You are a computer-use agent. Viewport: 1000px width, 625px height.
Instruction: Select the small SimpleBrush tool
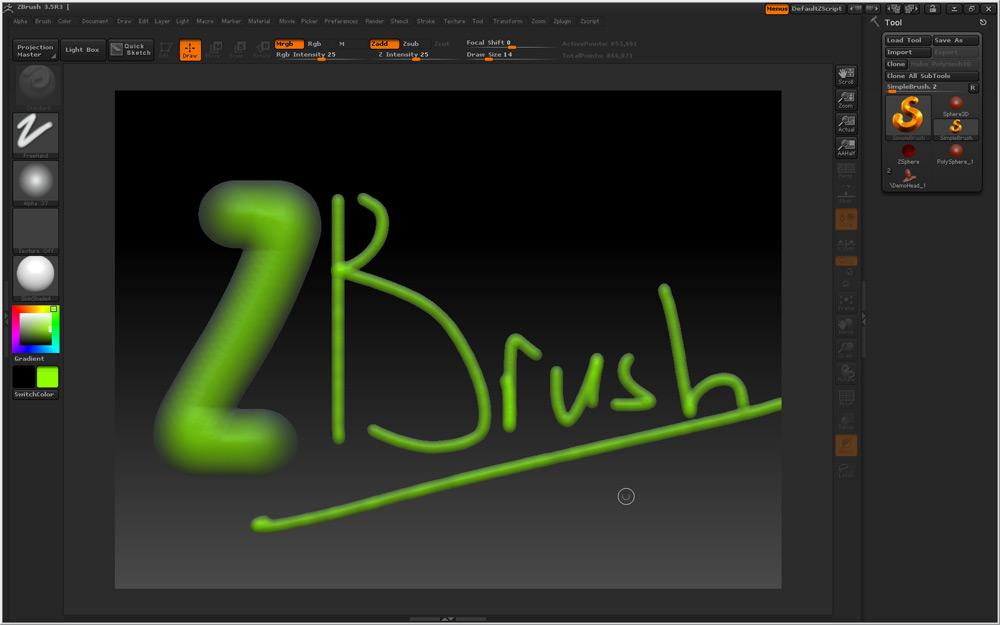coord(955,129)
